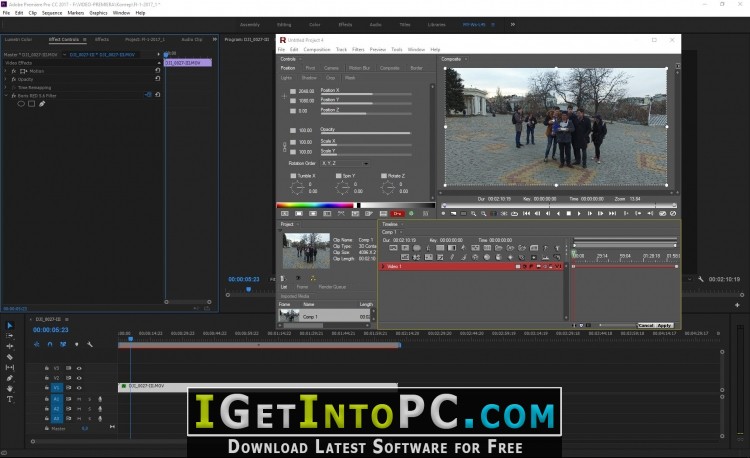Click the Opacity slider in Controls
The width and height of the screenshot is (750, 458).
366,133
